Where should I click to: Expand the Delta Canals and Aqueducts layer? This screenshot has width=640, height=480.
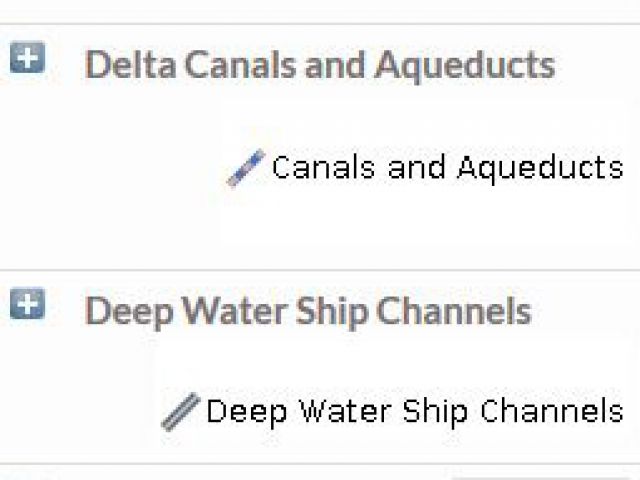[27, 57]
